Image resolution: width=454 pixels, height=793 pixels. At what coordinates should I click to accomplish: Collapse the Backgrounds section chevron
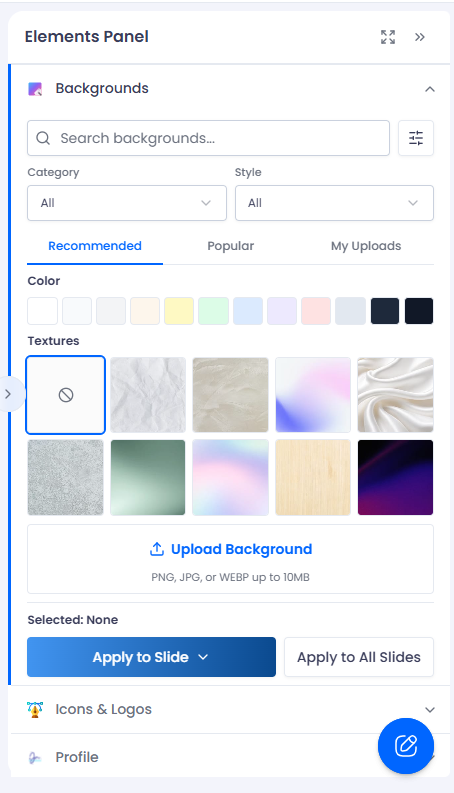(430, 89)
